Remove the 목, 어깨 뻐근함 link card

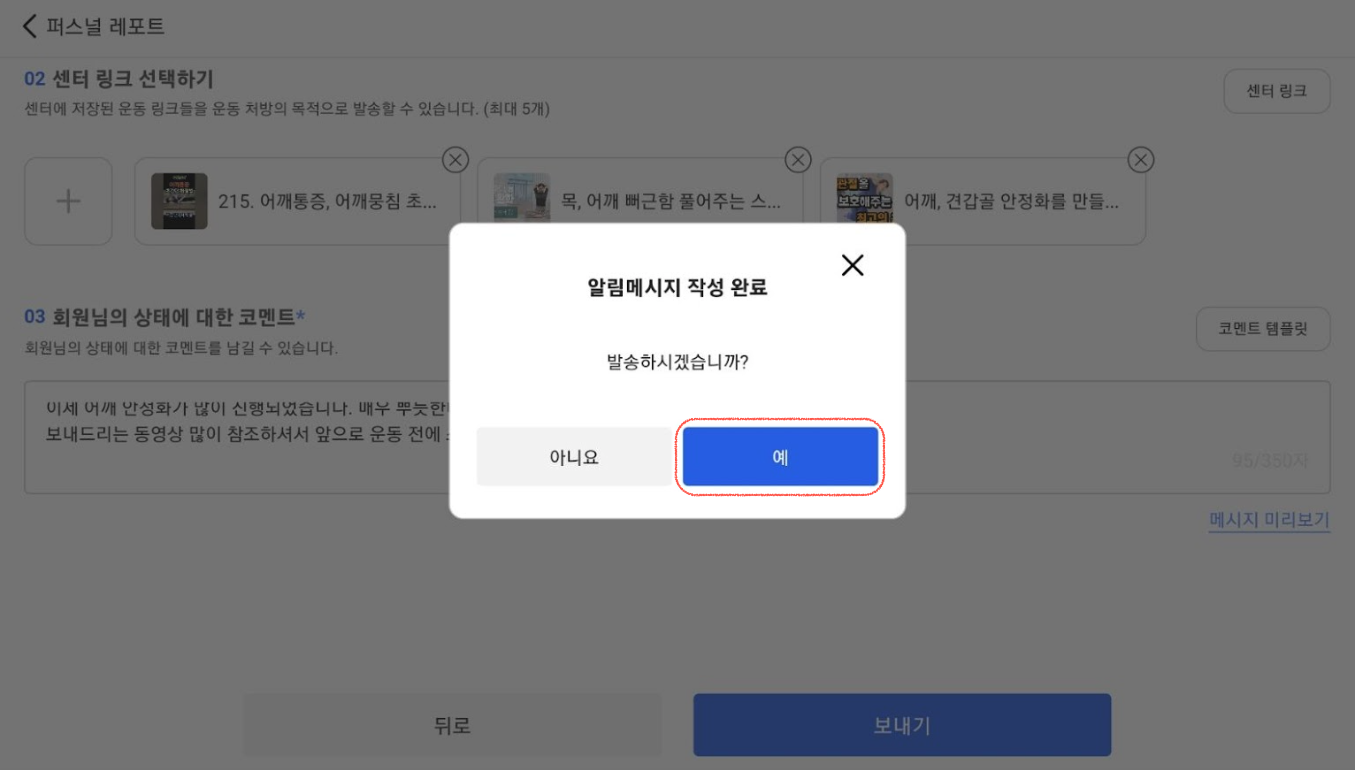(x=798, y=160)
